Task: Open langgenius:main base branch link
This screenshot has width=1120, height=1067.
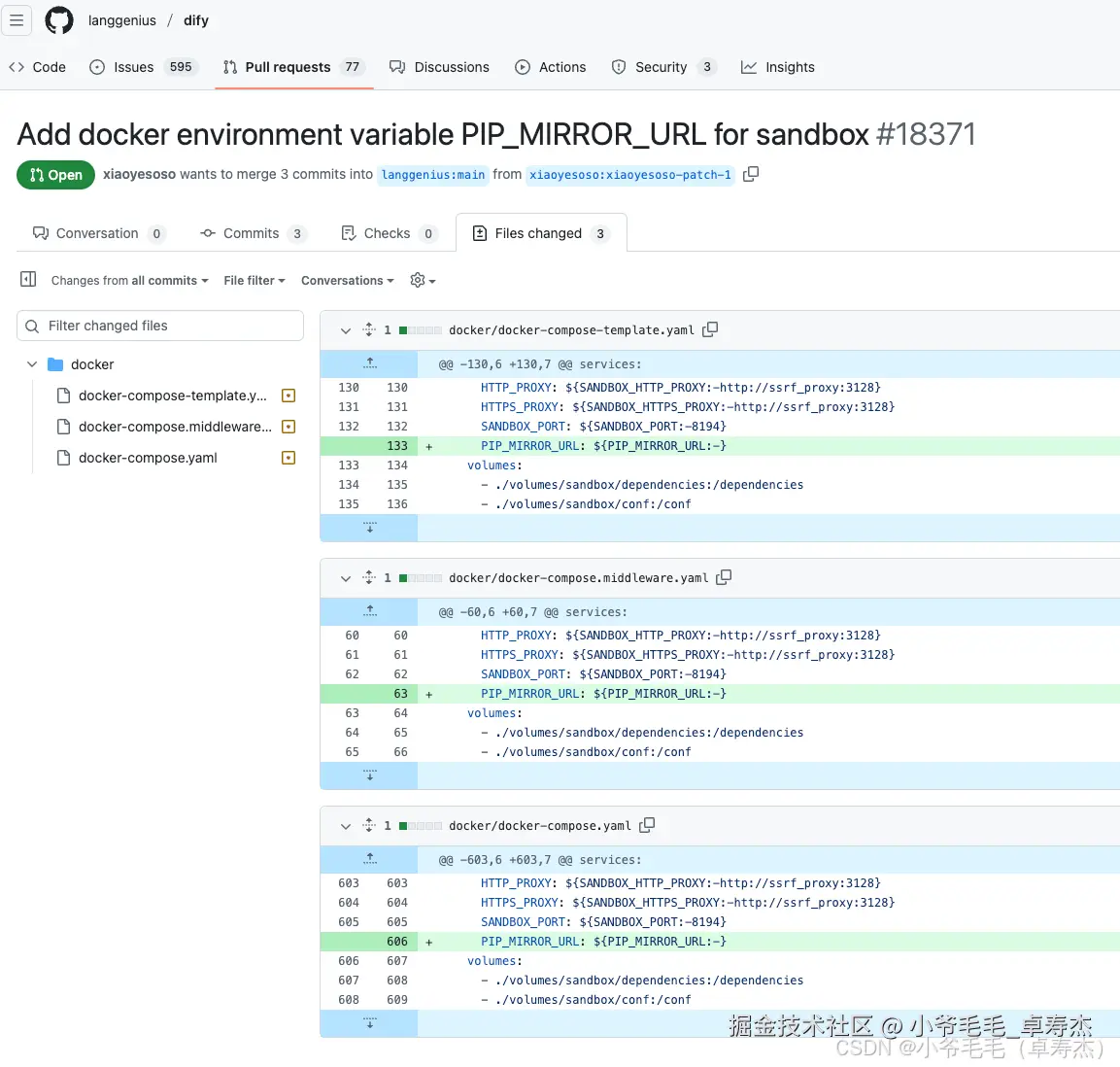Action: [x=433, y=174]
